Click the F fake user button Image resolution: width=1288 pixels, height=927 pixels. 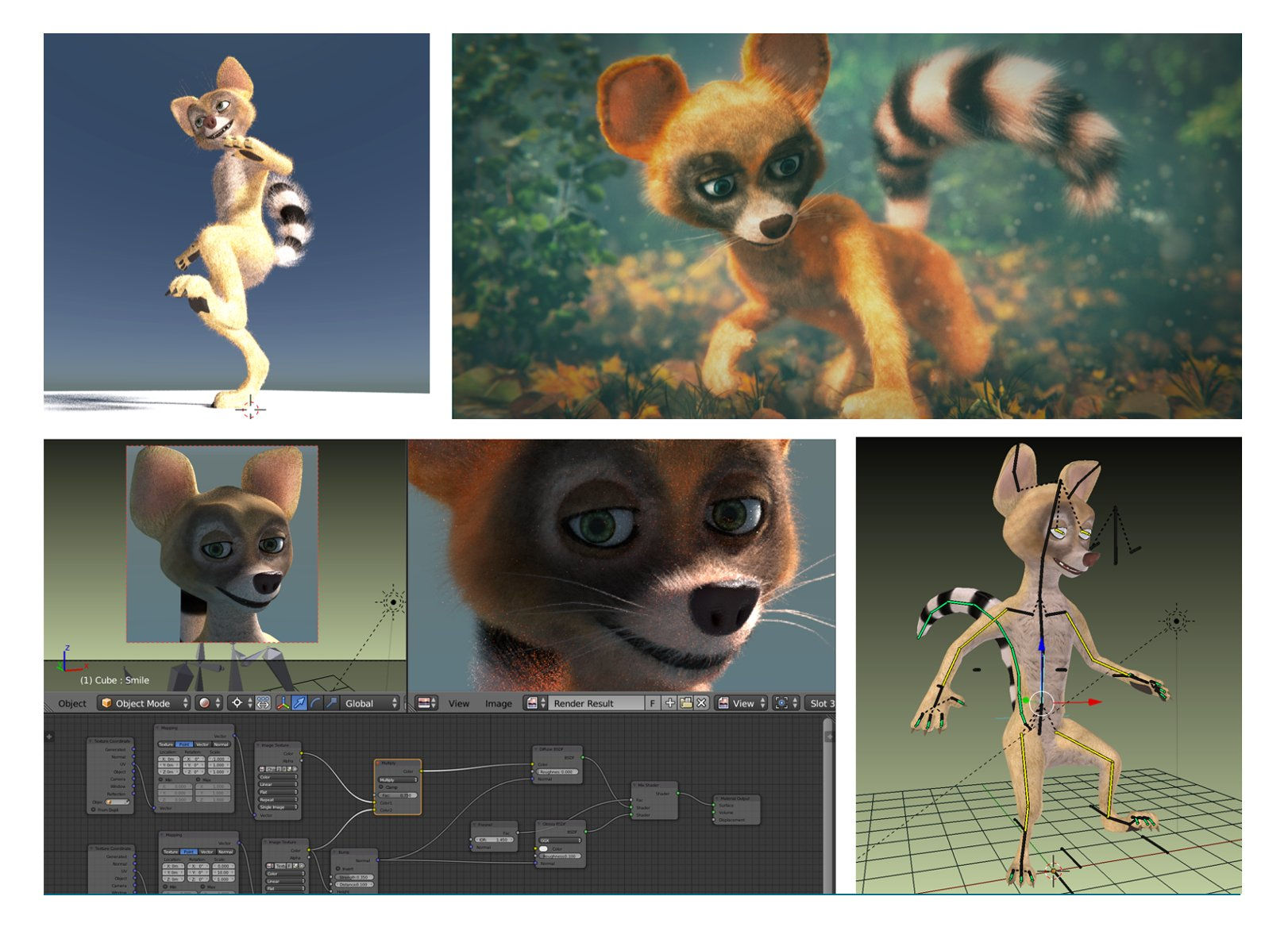coord(653,703)
